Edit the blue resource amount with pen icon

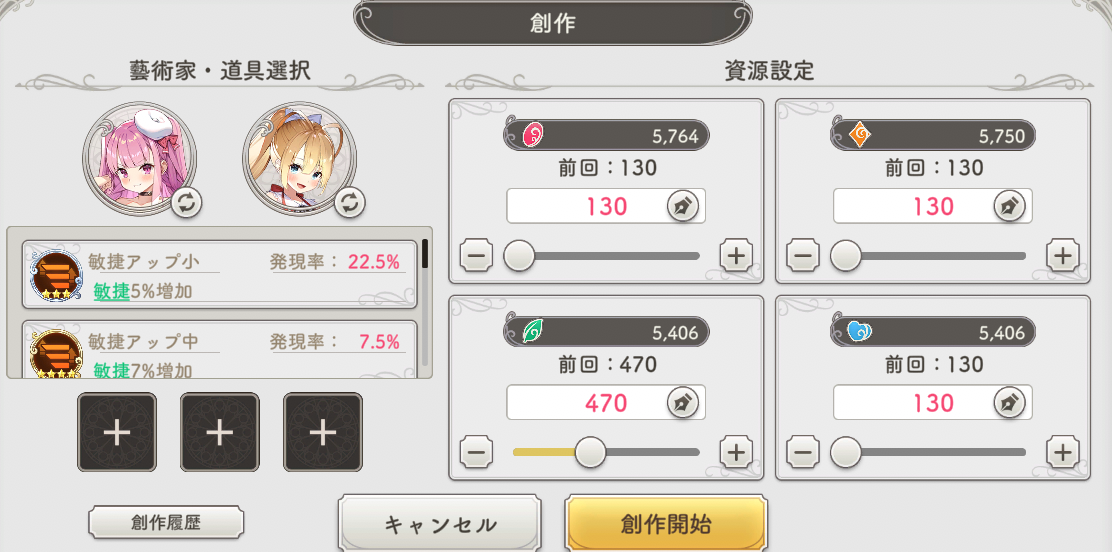(1009, 403)
